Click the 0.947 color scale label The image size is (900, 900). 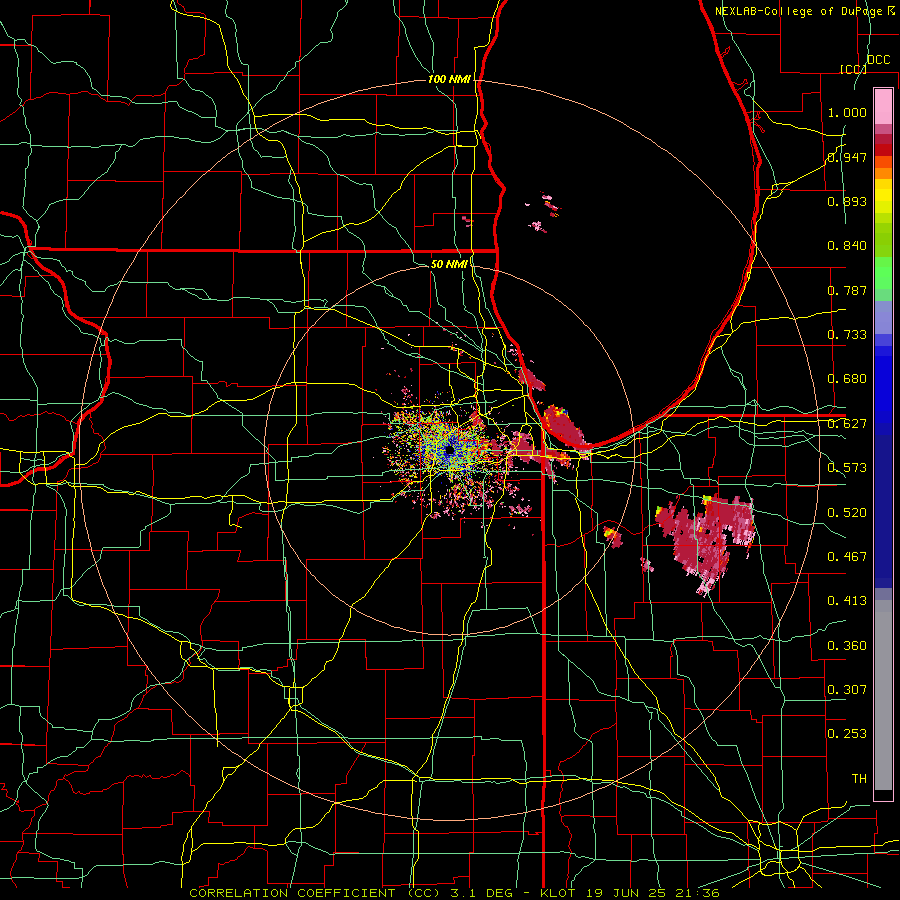pyautogui.click(x=847, y=157)
